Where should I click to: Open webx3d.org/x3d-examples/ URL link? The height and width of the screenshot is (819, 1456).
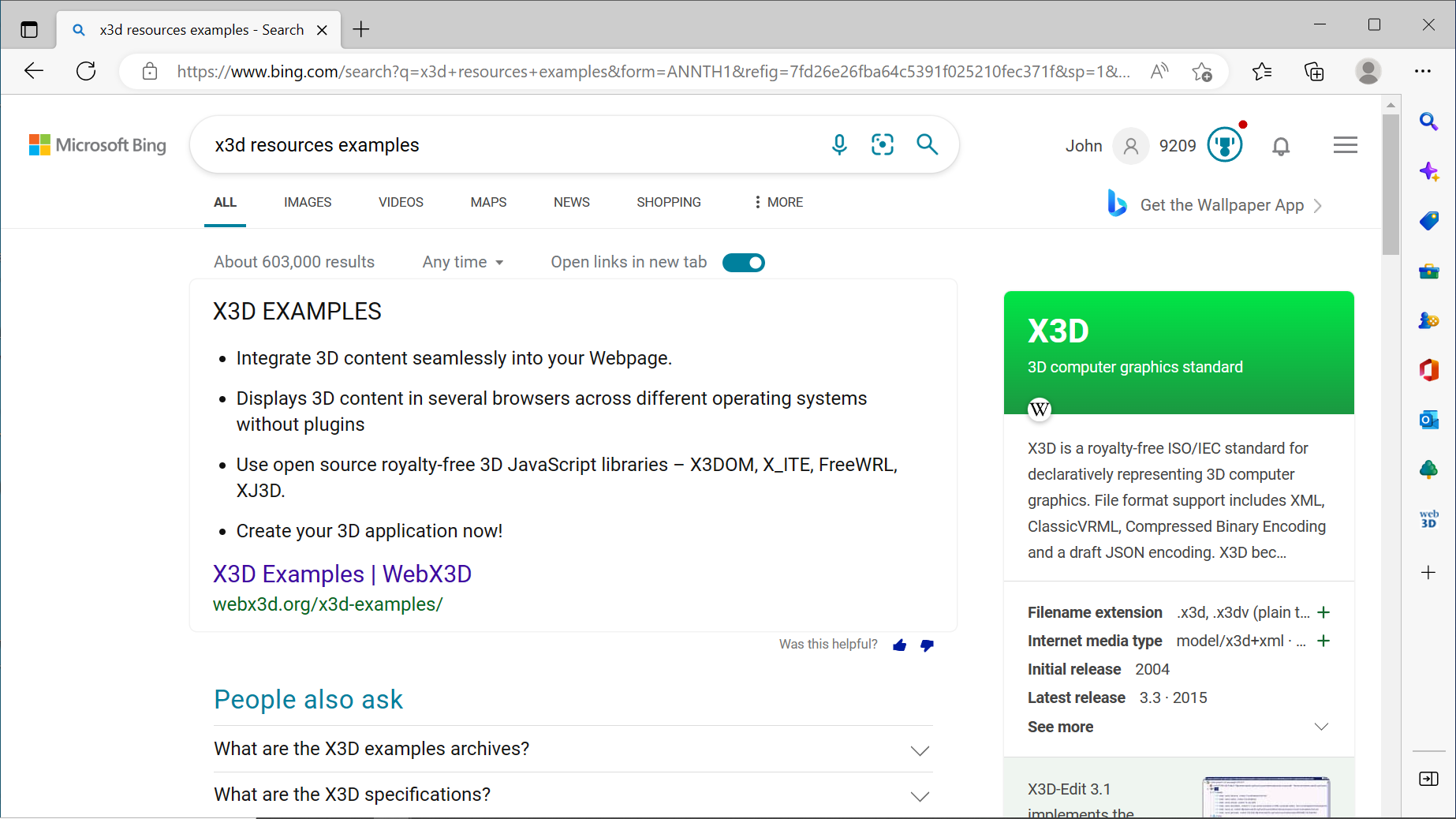[x=327, y=604]
